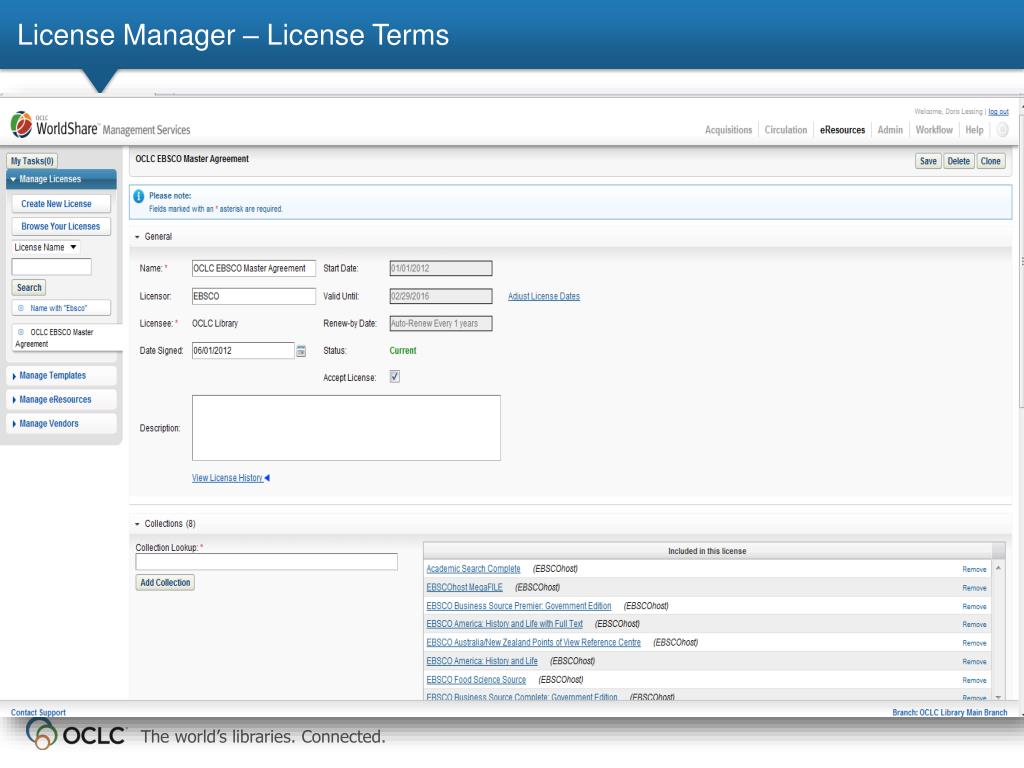The image size is (1024, 768).
Task: Remove Academic Search Complete from license
Action: (x=974, y=569)
